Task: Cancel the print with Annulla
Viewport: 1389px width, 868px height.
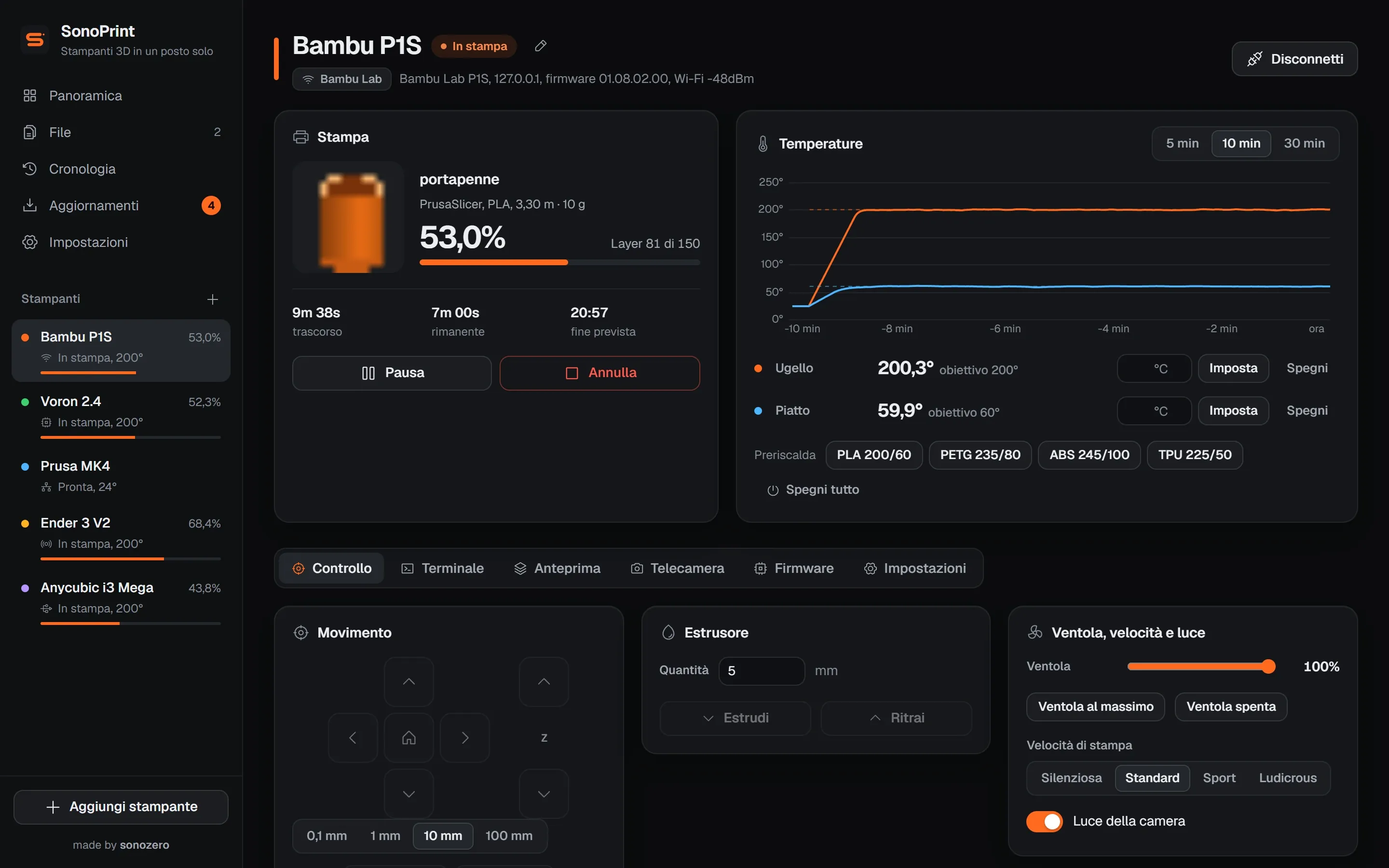Action: click(600, 373)
